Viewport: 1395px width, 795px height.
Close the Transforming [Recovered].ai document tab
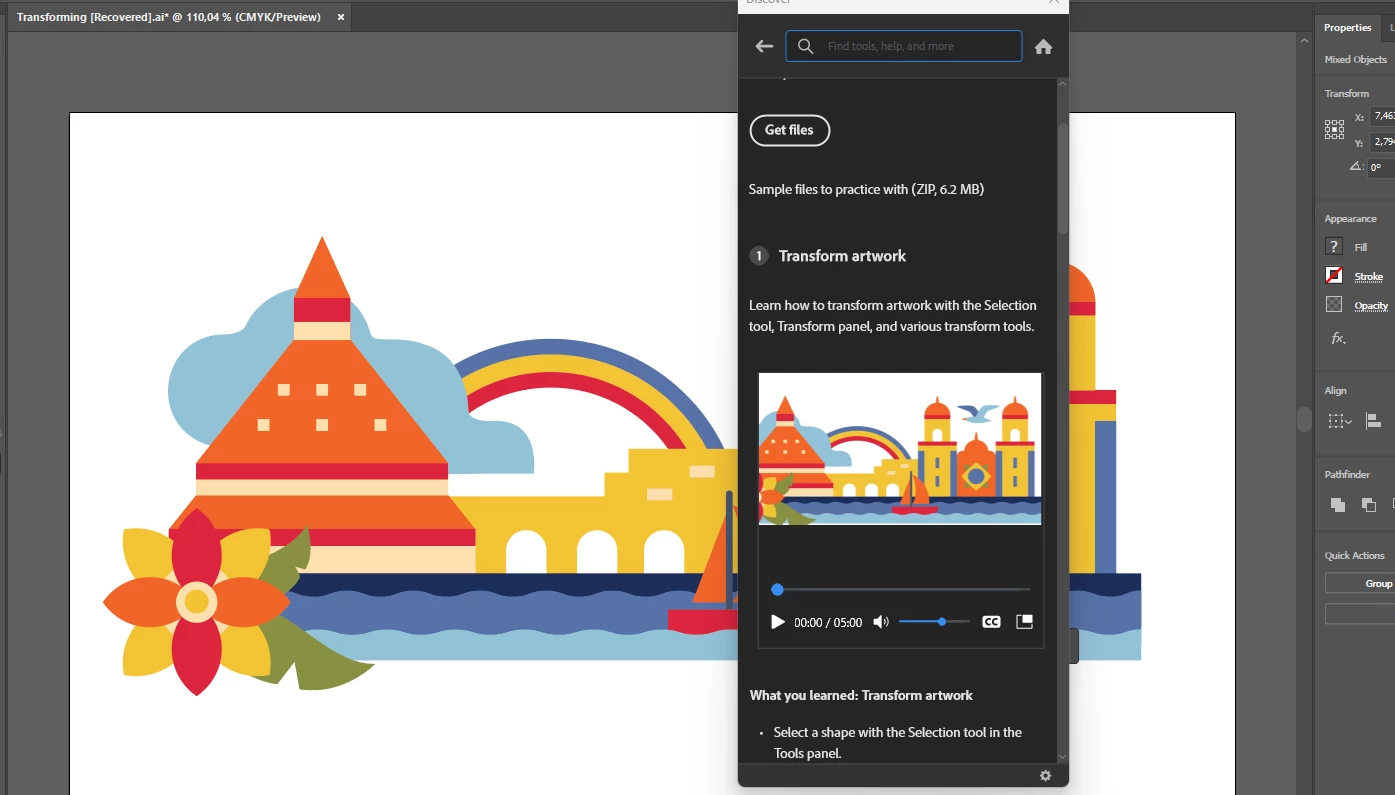click(340, 17)
